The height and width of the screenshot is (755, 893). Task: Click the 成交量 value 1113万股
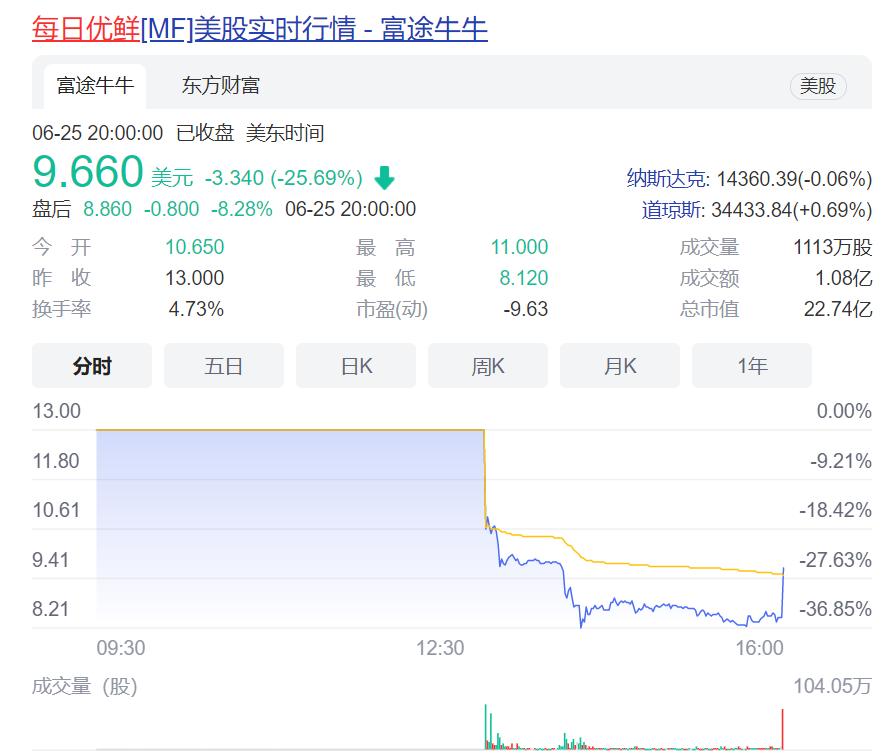(833, 247)
